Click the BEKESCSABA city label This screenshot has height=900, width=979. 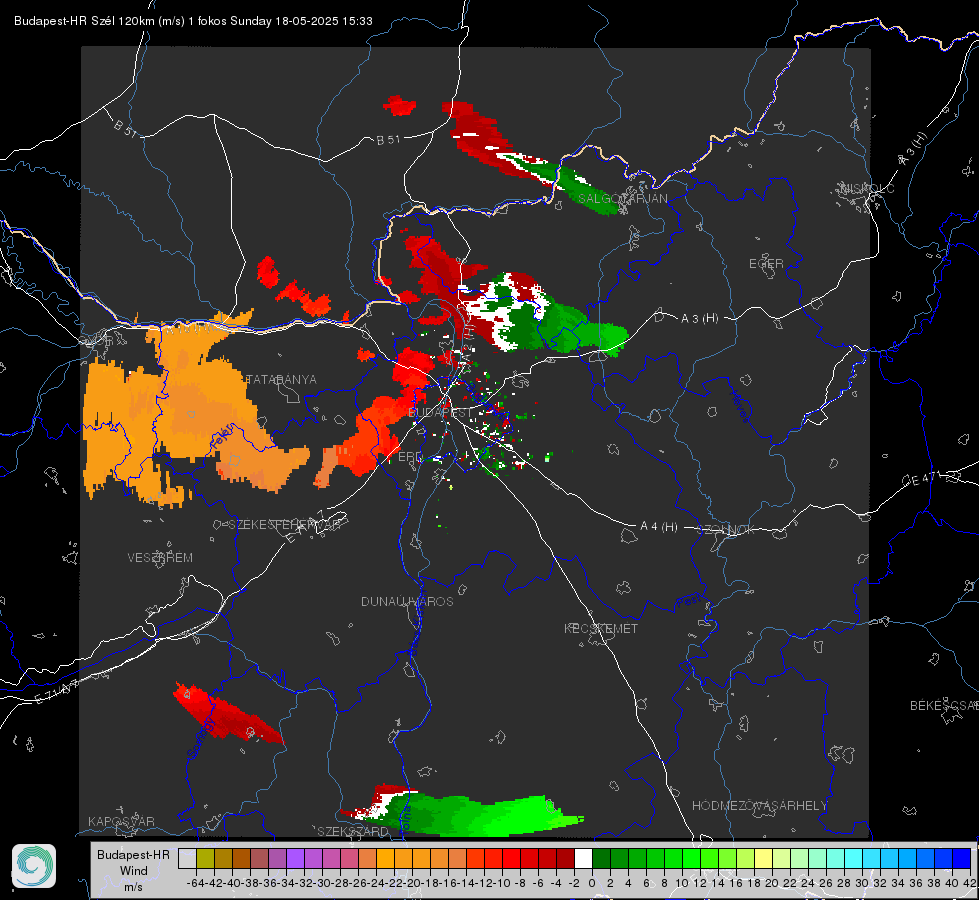tap(944, 706)
